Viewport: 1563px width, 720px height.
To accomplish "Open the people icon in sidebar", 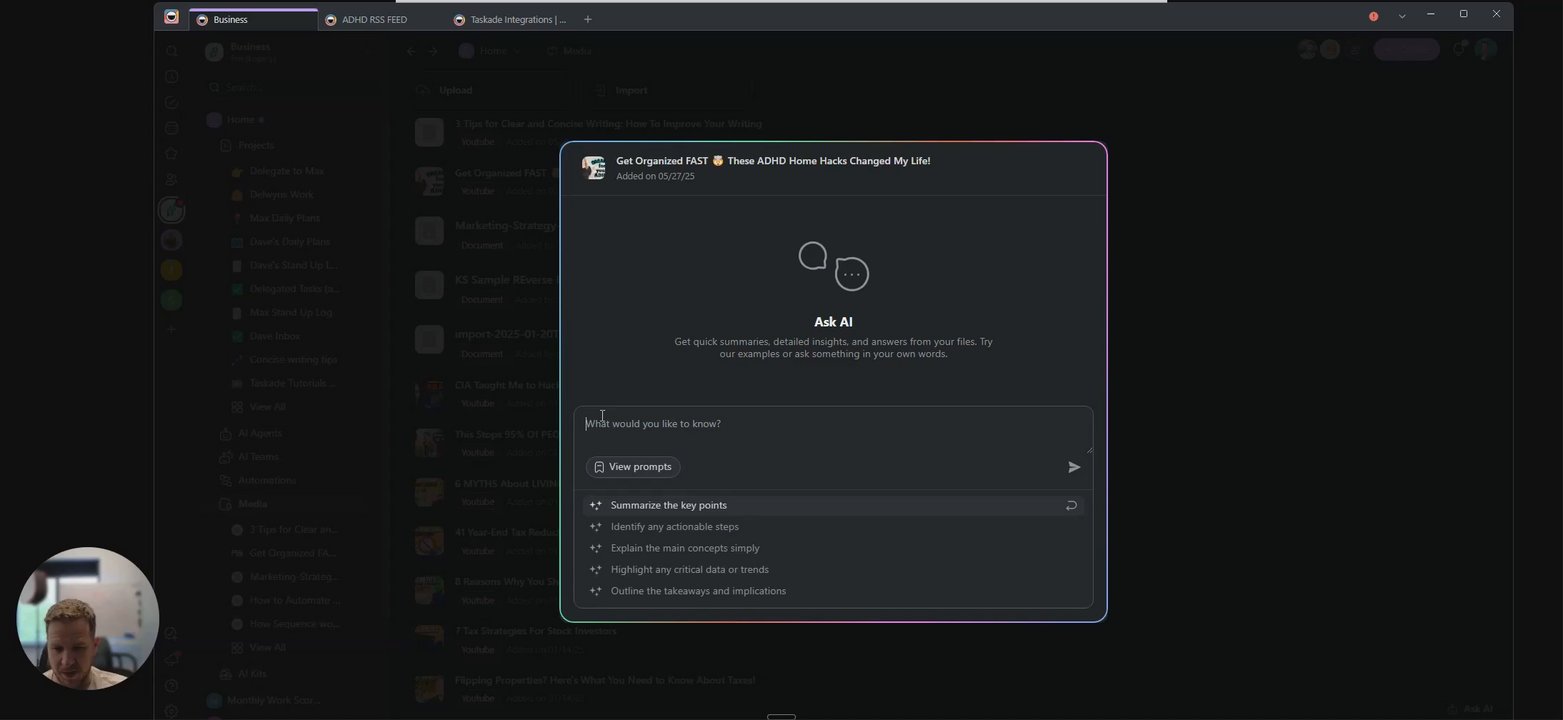I will 171,180.
